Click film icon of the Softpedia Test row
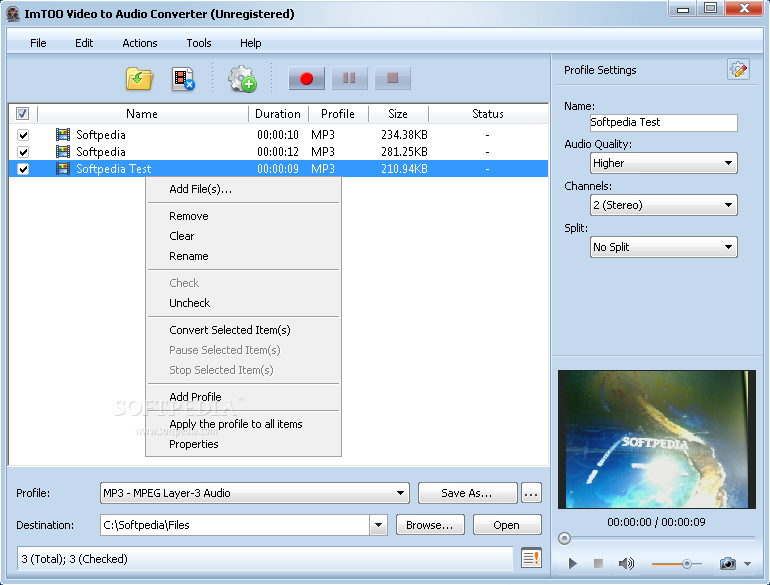This screenshot has width=770, height=585. click(x=63, y=169)
